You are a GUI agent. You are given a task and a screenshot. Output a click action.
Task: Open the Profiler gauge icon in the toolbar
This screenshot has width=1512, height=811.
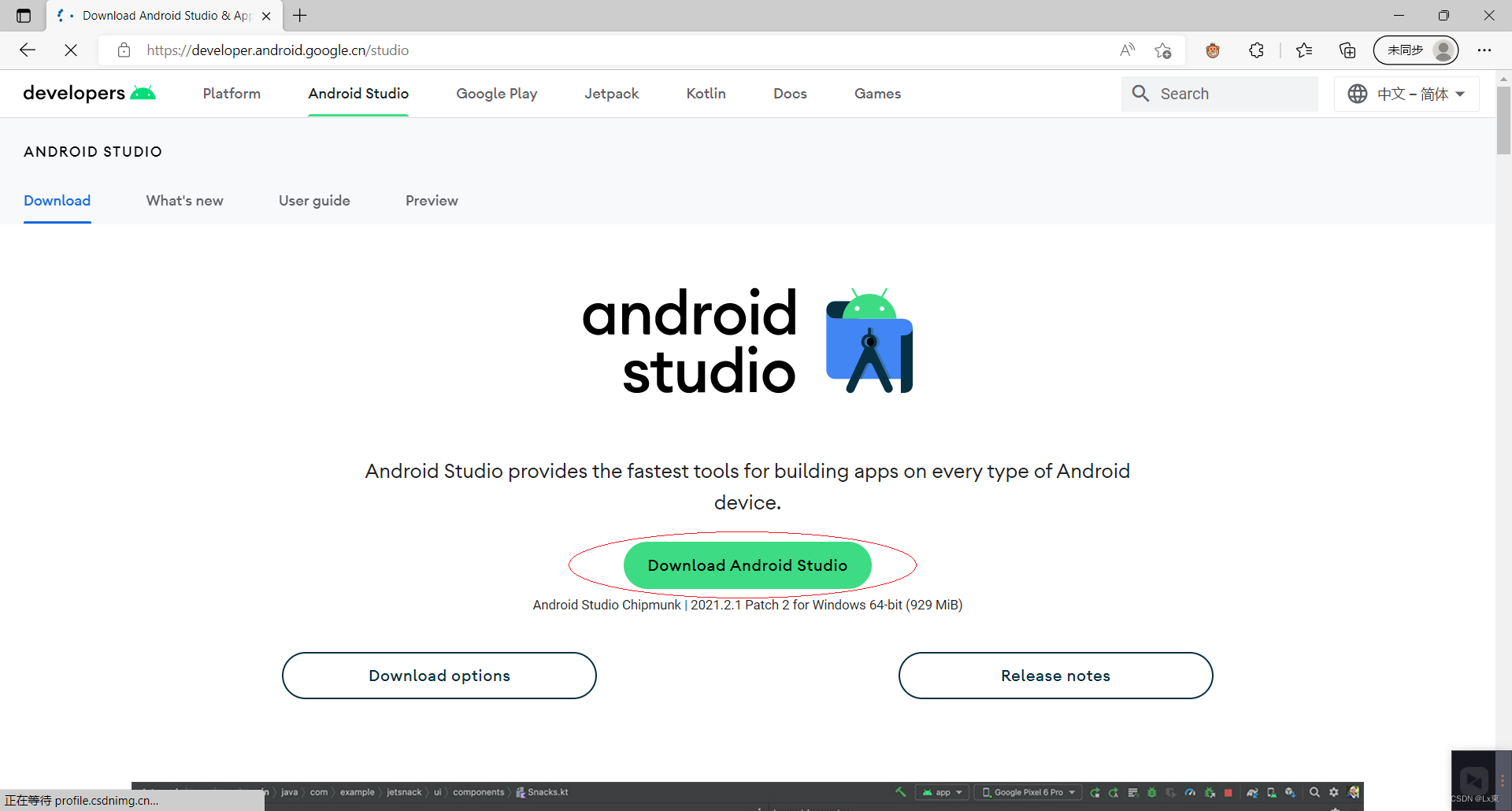1191,792
